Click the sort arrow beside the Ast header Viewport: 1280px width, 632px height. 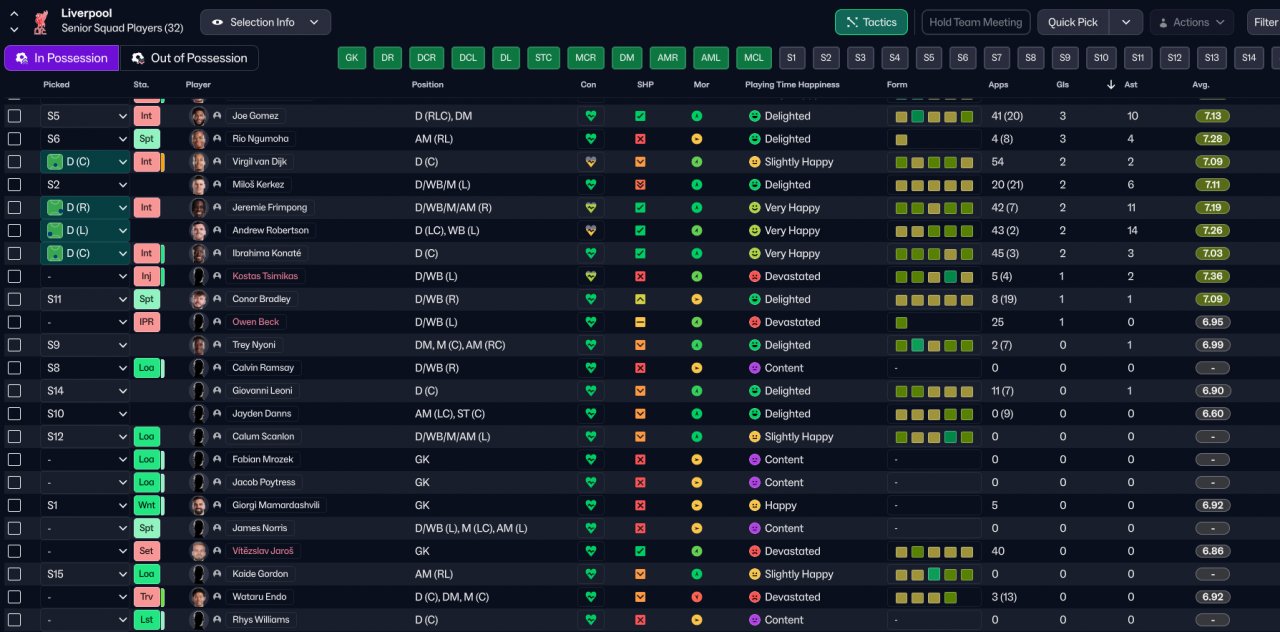point(1111,85)
